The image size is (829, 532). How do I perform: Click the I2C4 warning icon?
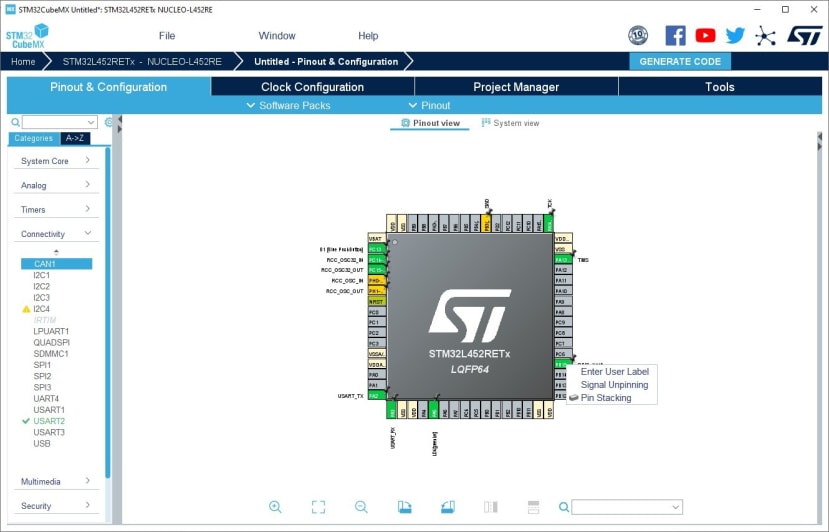tap(26, 309)
